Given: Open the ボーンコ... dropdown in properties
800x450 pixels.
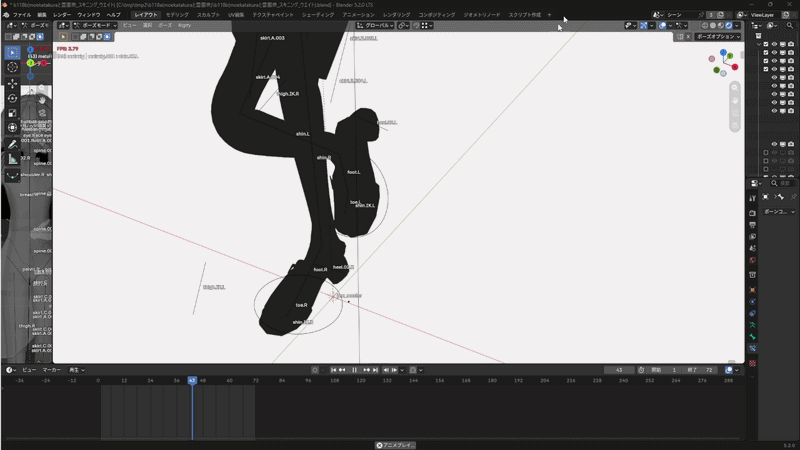Looking at the screenshot, I should coord(779,212).
